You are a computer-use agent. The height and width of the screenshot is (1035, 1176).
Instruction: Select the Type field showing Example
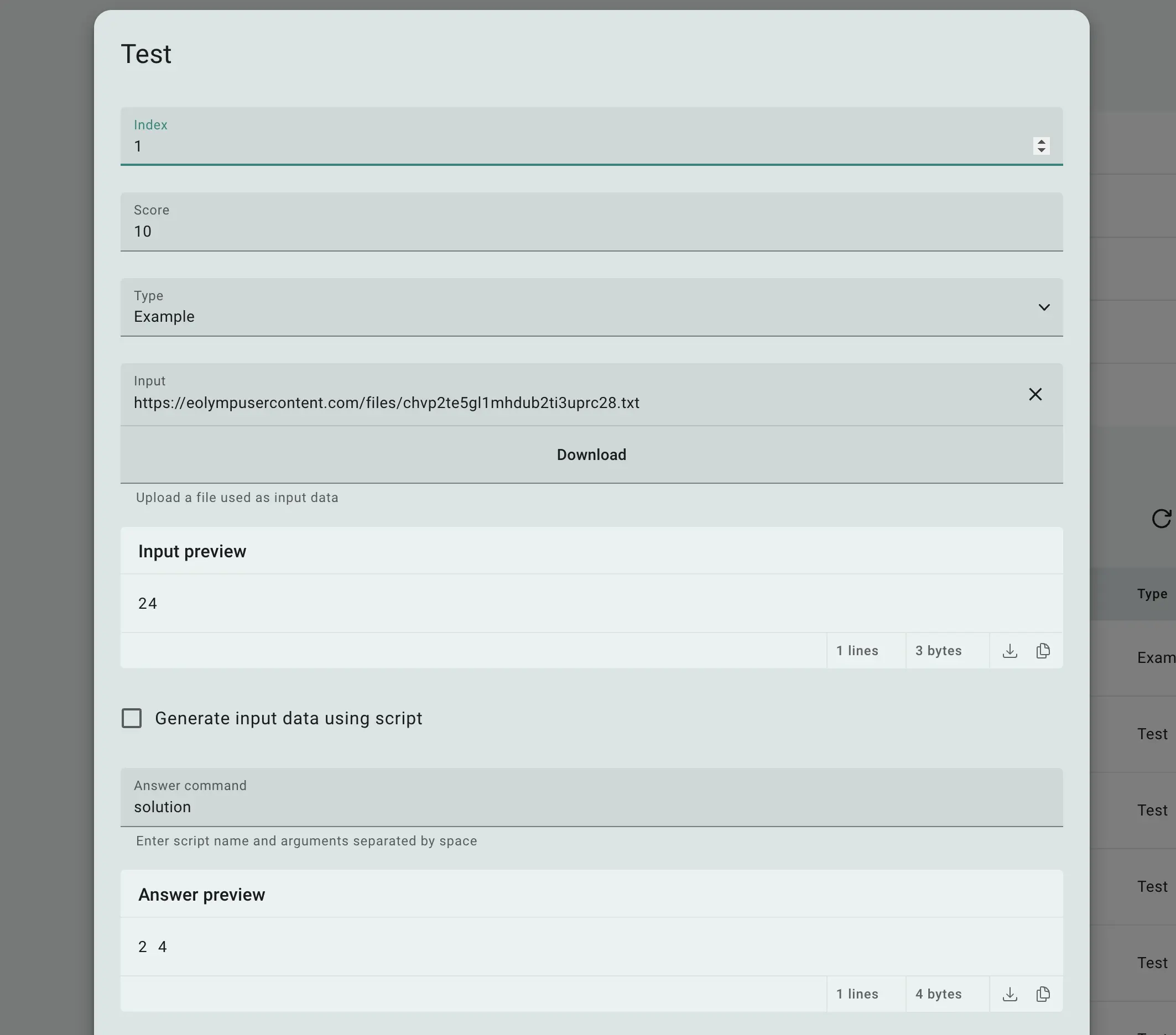575,316
